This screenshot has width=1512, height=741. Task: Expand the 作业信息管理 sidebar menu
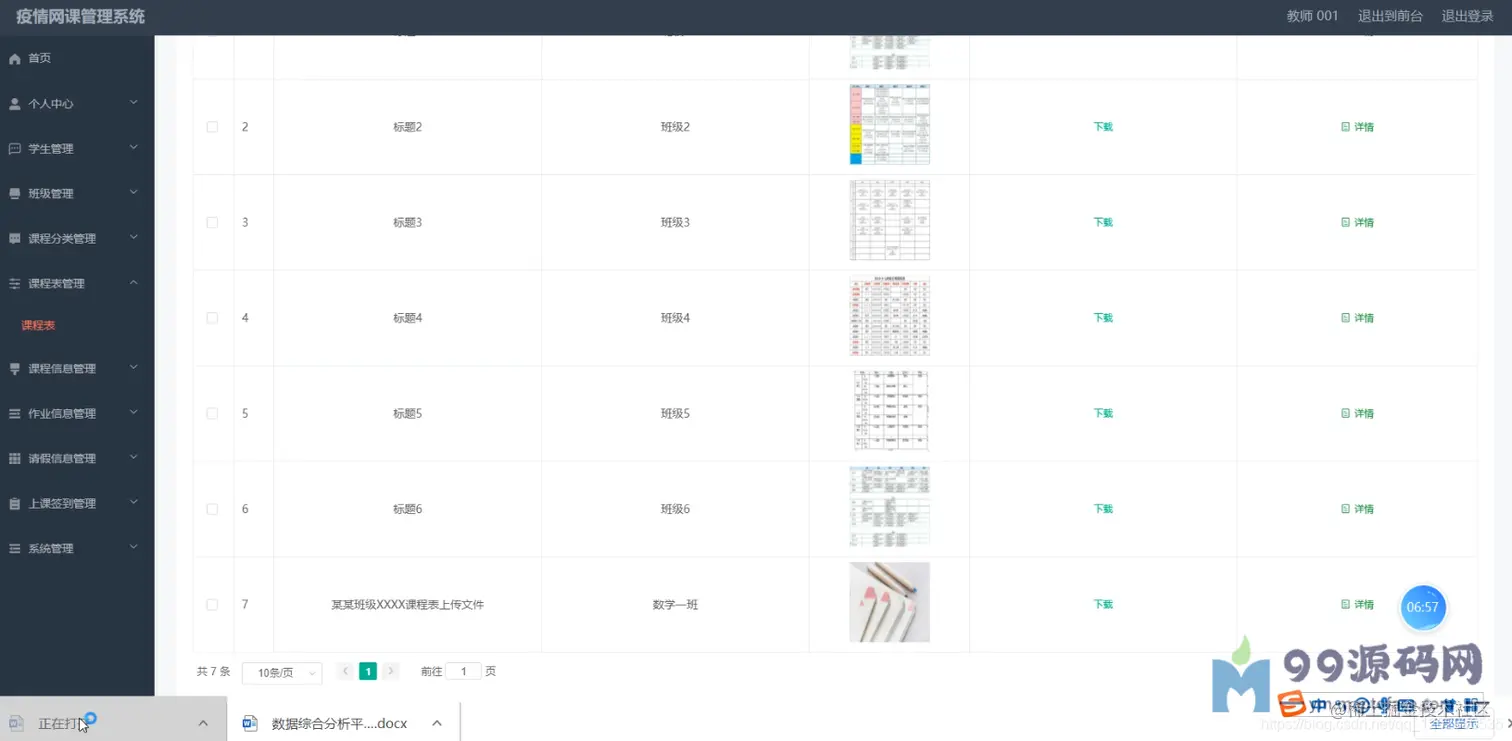click(x=134, y=413)
